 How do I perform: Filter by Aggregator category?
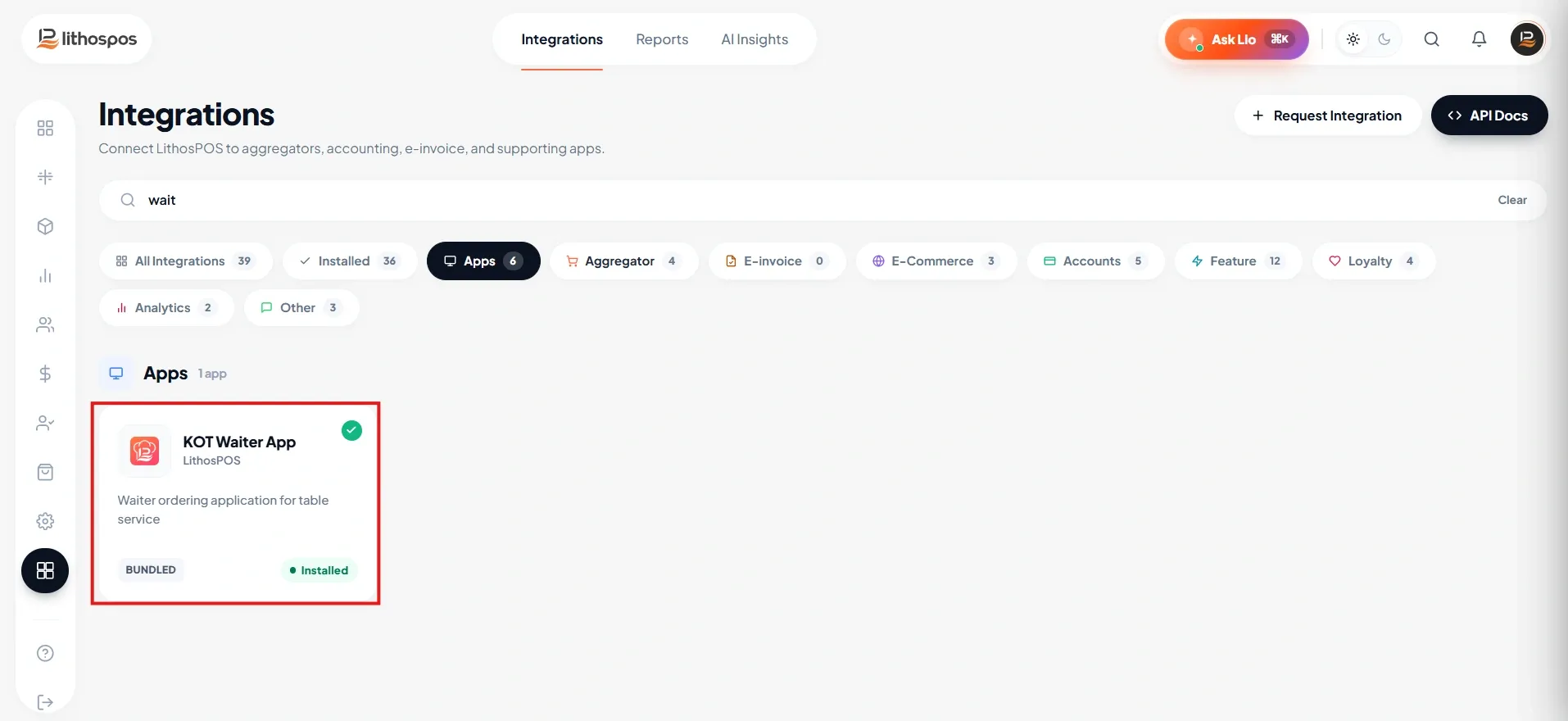624,261
